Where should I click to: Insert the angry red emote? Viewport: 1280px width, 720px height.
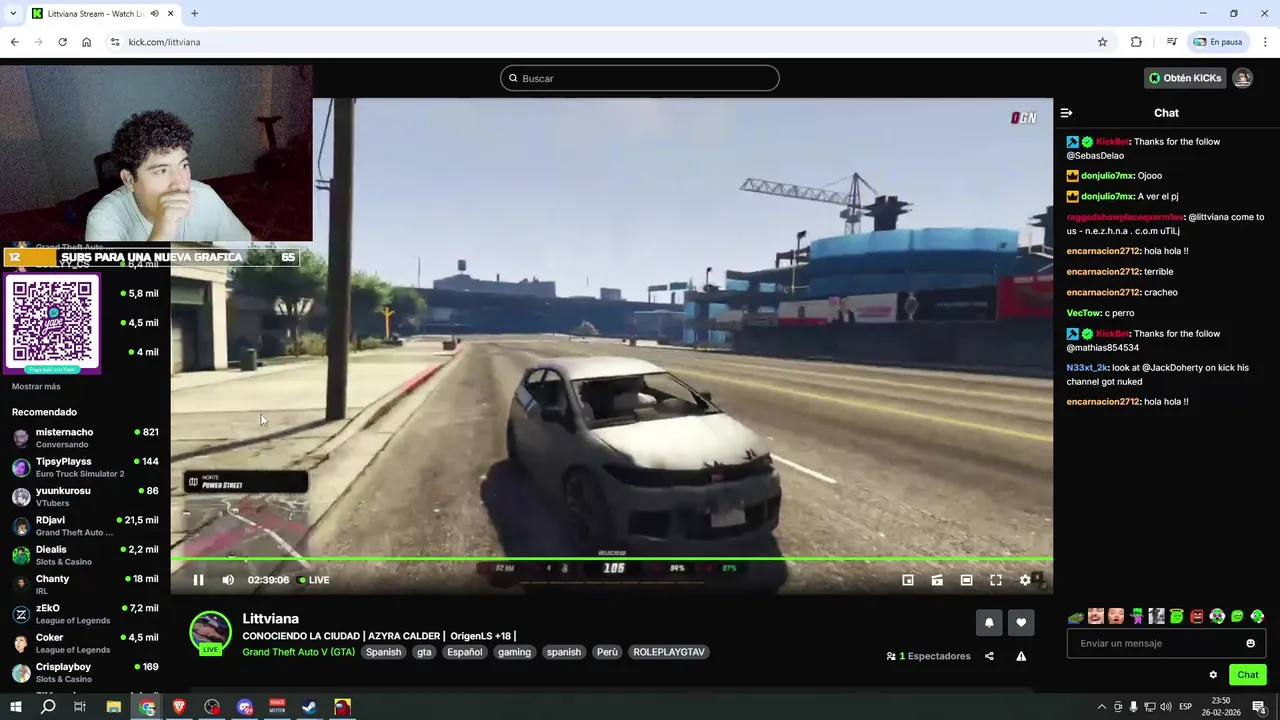point(1197,617)
